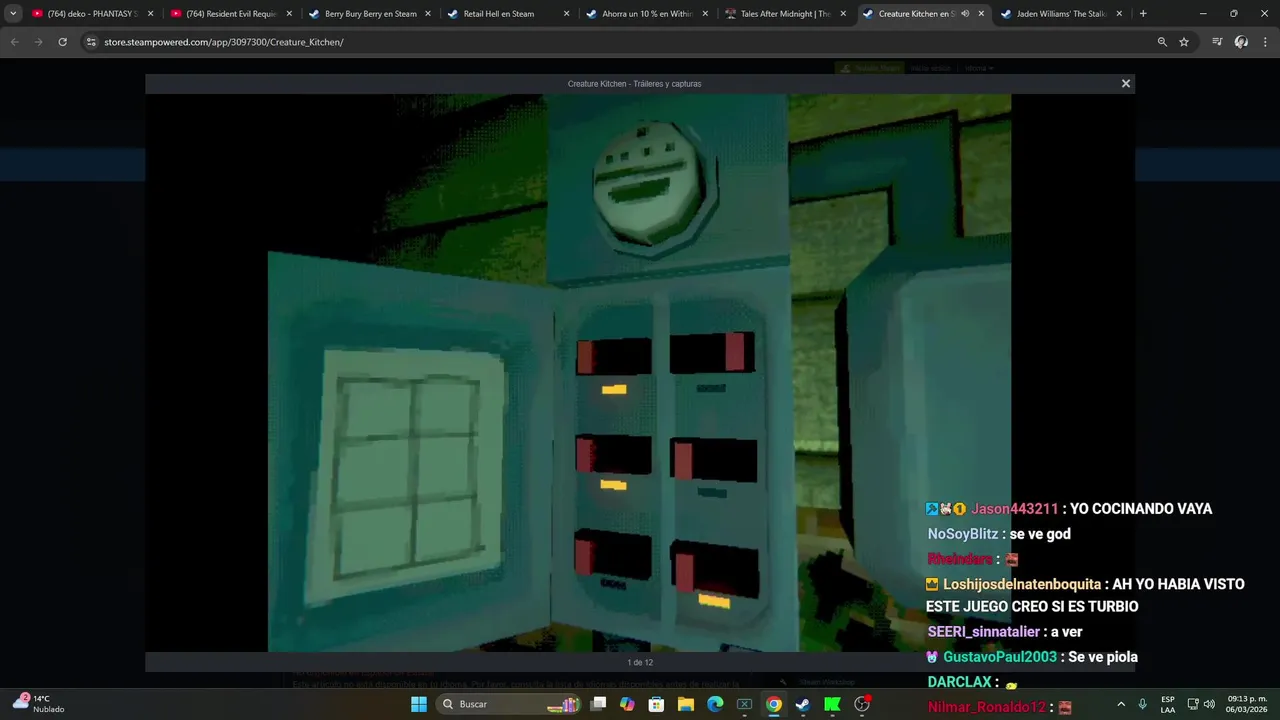
Task: Open Microsoft Store from the taskbar
Action: click(x=656, y=704)
